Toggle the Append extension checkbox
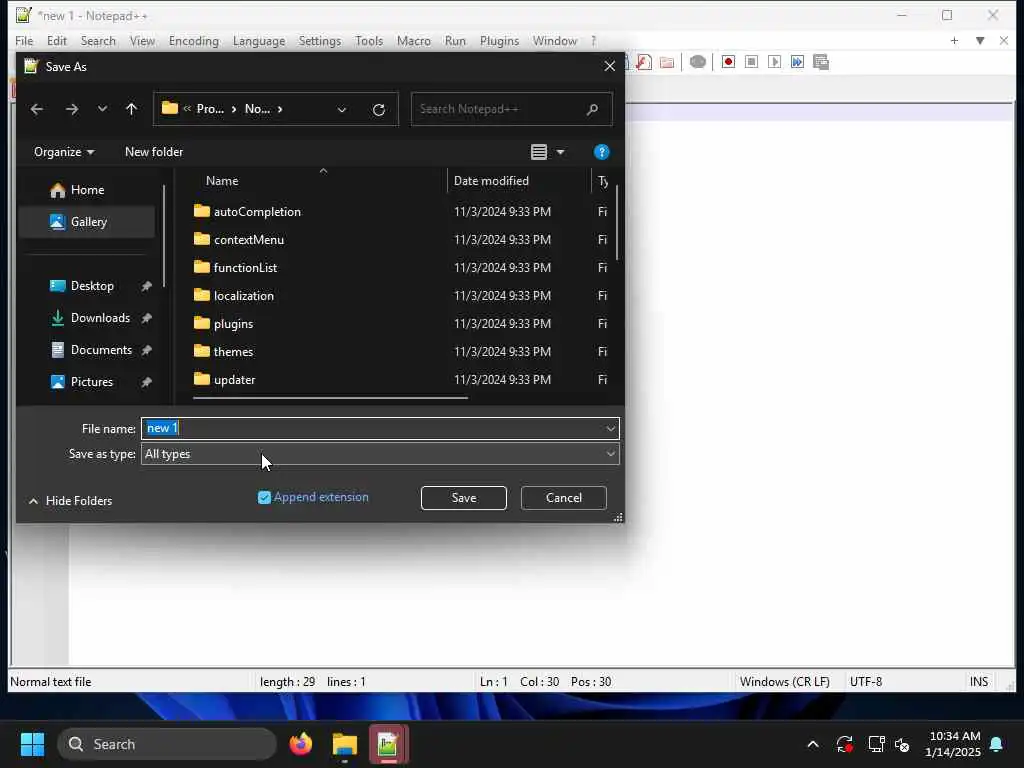This screenshot has height=768, width=1024. 264,498
